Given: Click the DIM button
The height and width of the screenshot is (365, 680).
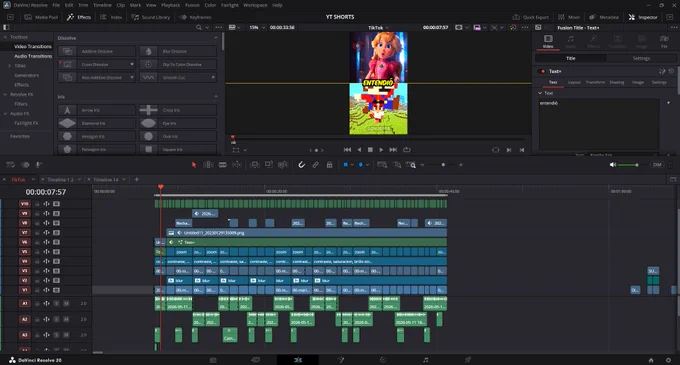Looking at the screenshot, I should click(x=657, y=165).
